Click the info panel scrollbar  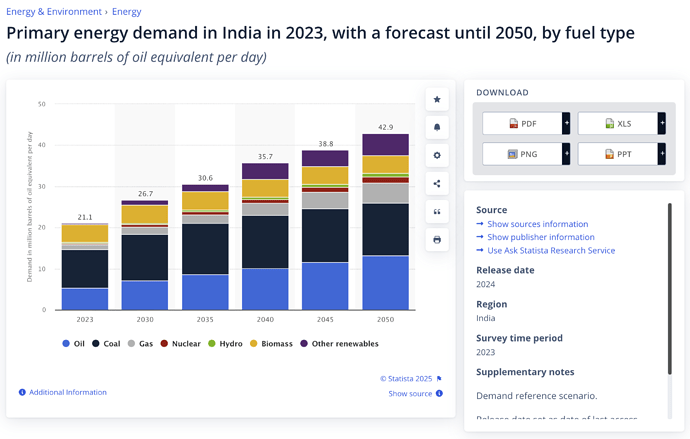pyautogui.click(x=669, y=290)
